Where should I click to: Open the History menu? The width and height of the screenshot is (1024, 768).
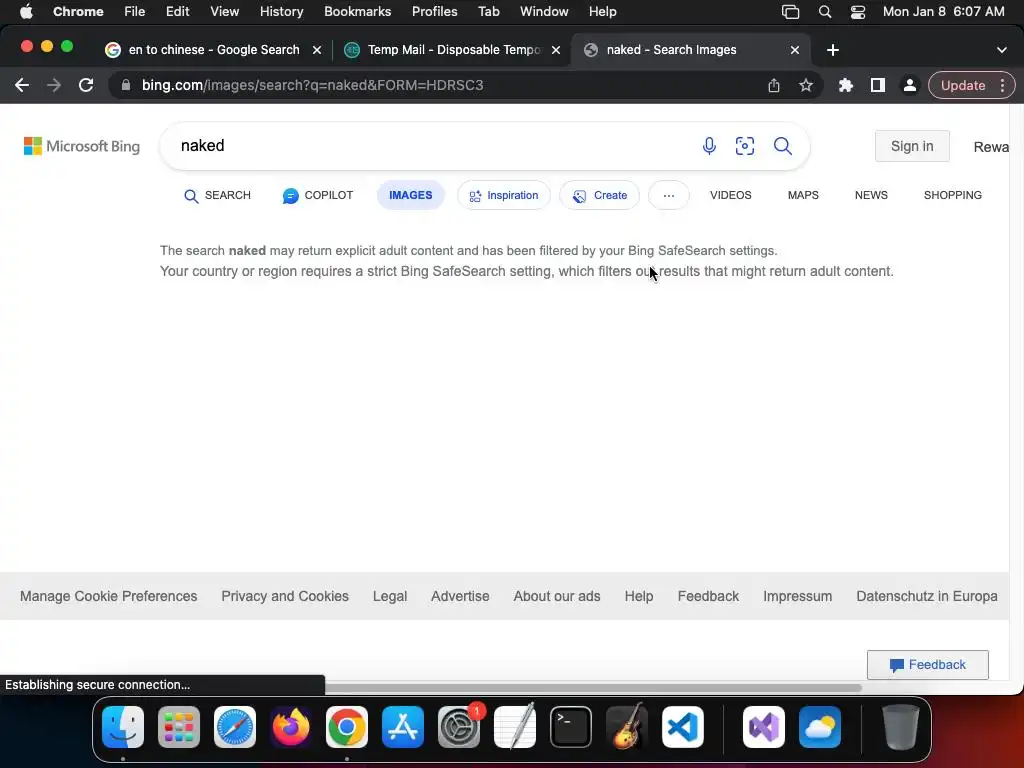pos(281,12)
